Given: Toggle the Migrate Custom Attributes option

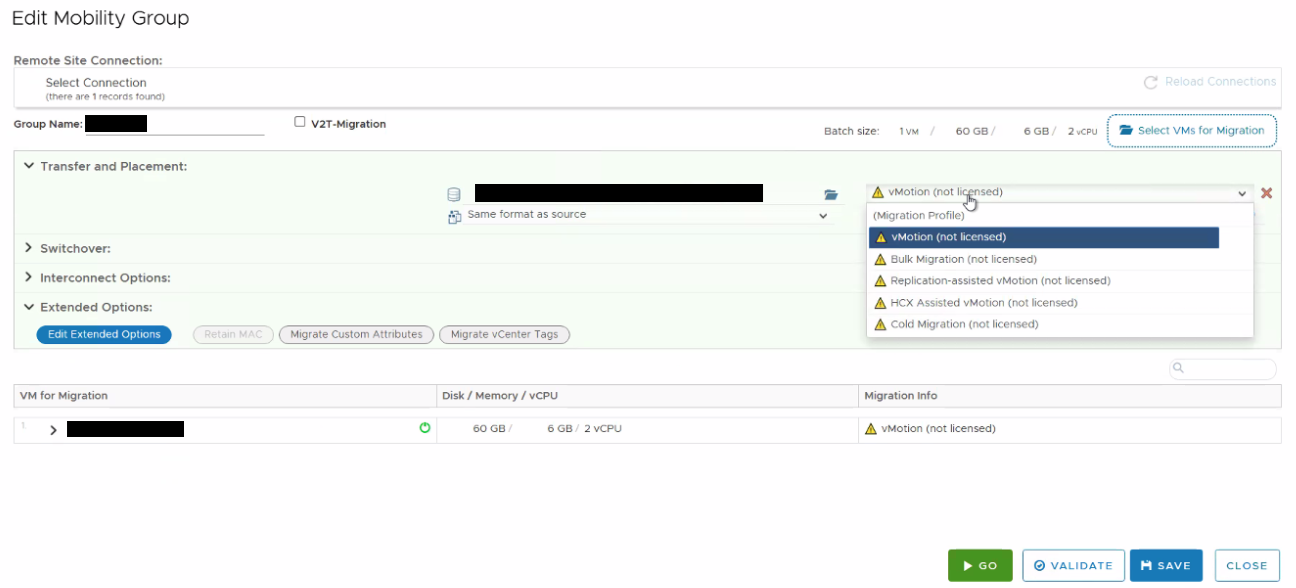Looking at the screenshot, I should tap(356, 335).
